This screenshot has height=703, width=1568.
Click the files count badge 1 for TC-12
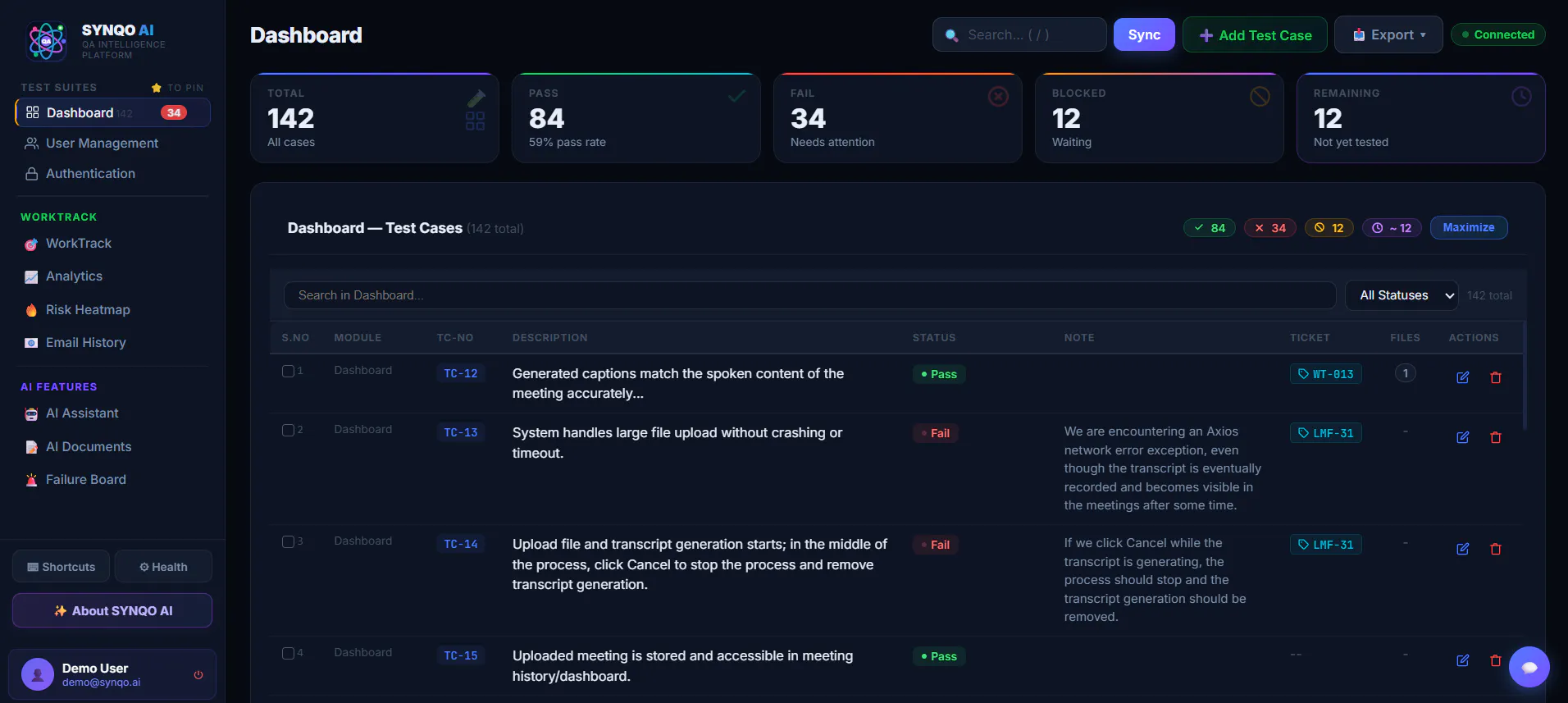[1405, 373]
